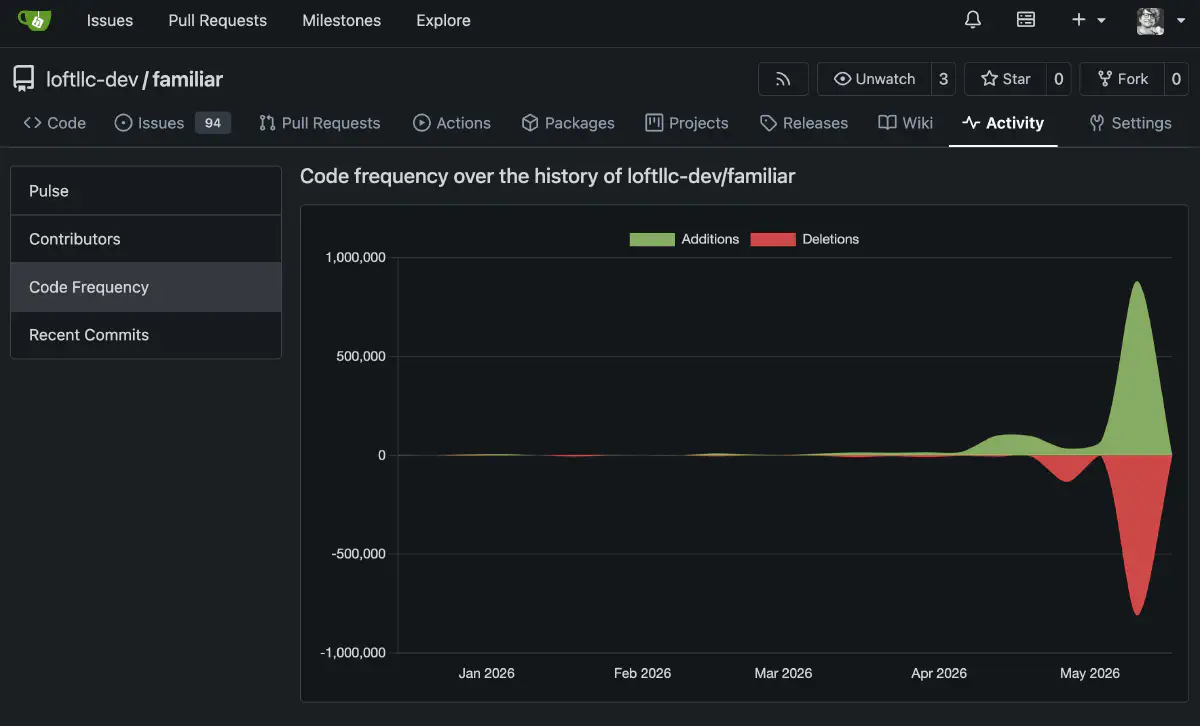Open the active stopwatch/tasks icon

tap(1026, 20)
